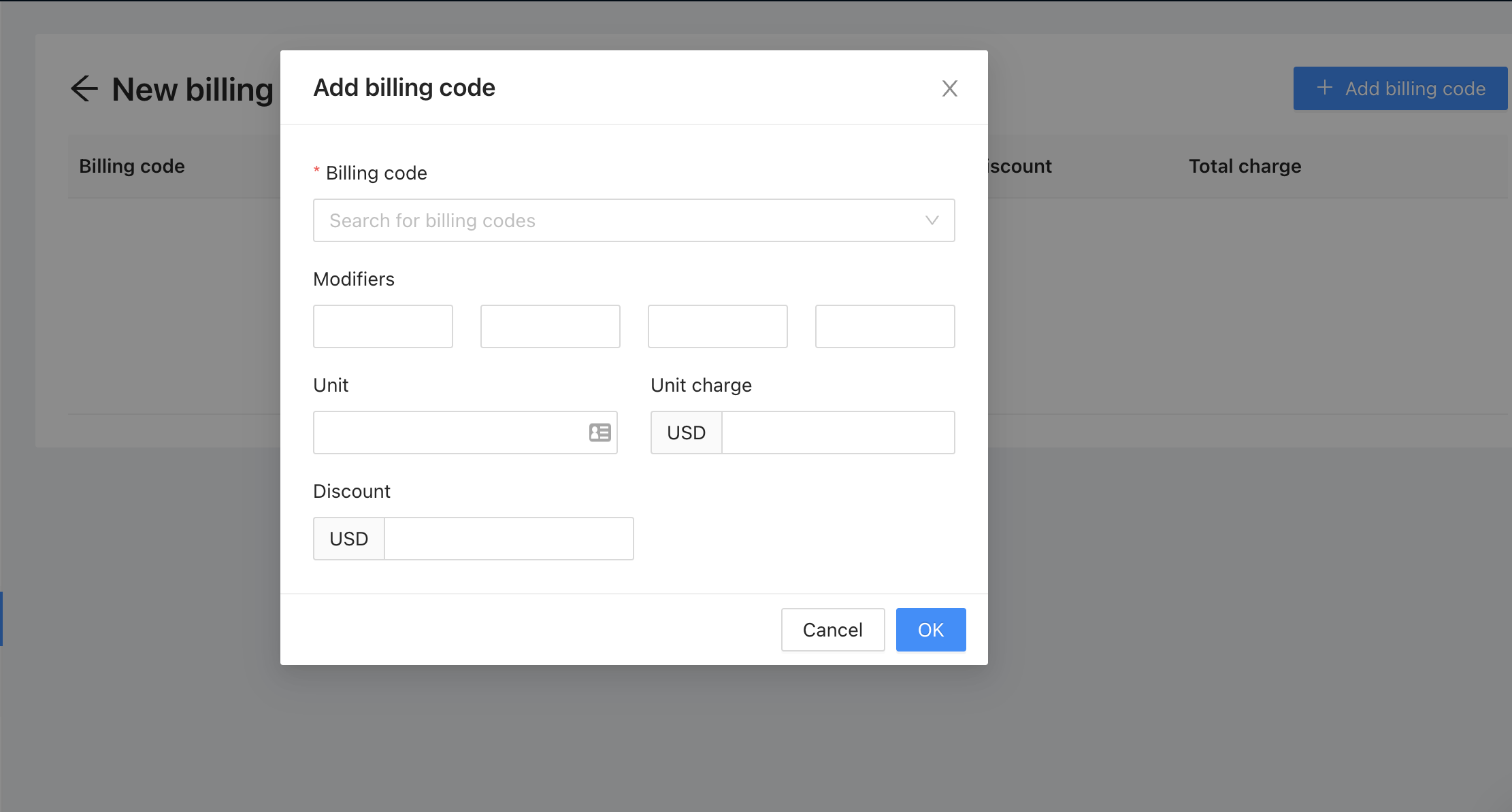Click the Total charge column header

[x=1245, y=166]
